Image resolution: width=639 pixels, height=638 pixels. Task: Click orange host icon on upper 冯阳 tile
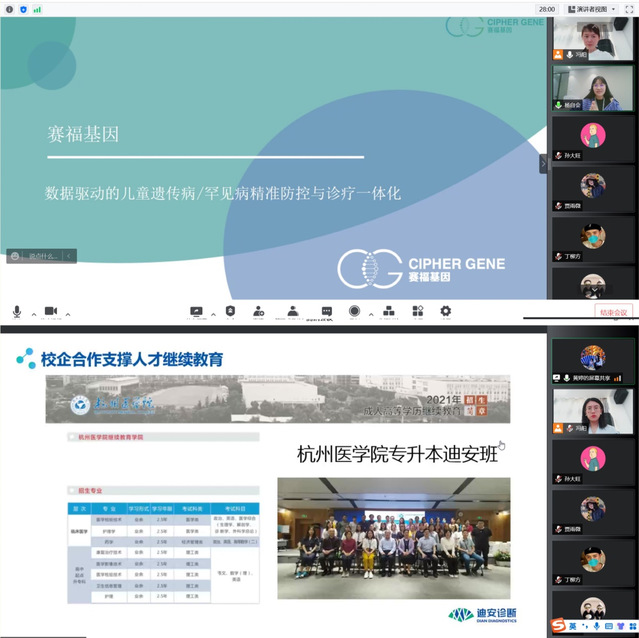pyautogui.click(x=558, y=55)
